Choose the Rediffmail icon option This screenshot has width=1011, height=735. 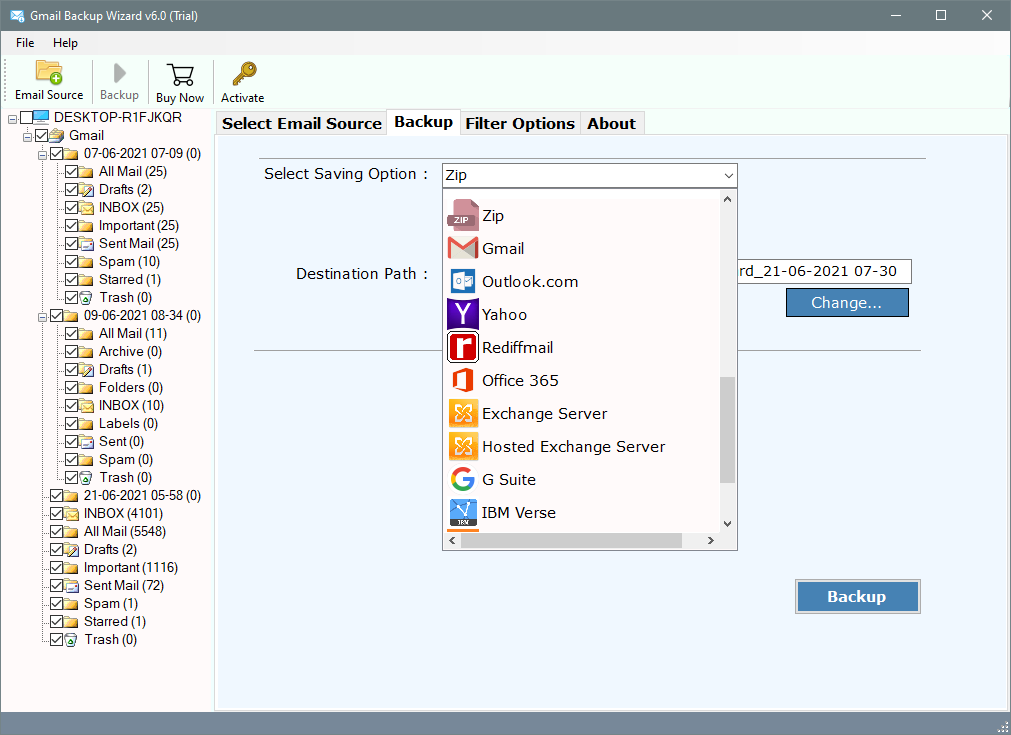463,347
